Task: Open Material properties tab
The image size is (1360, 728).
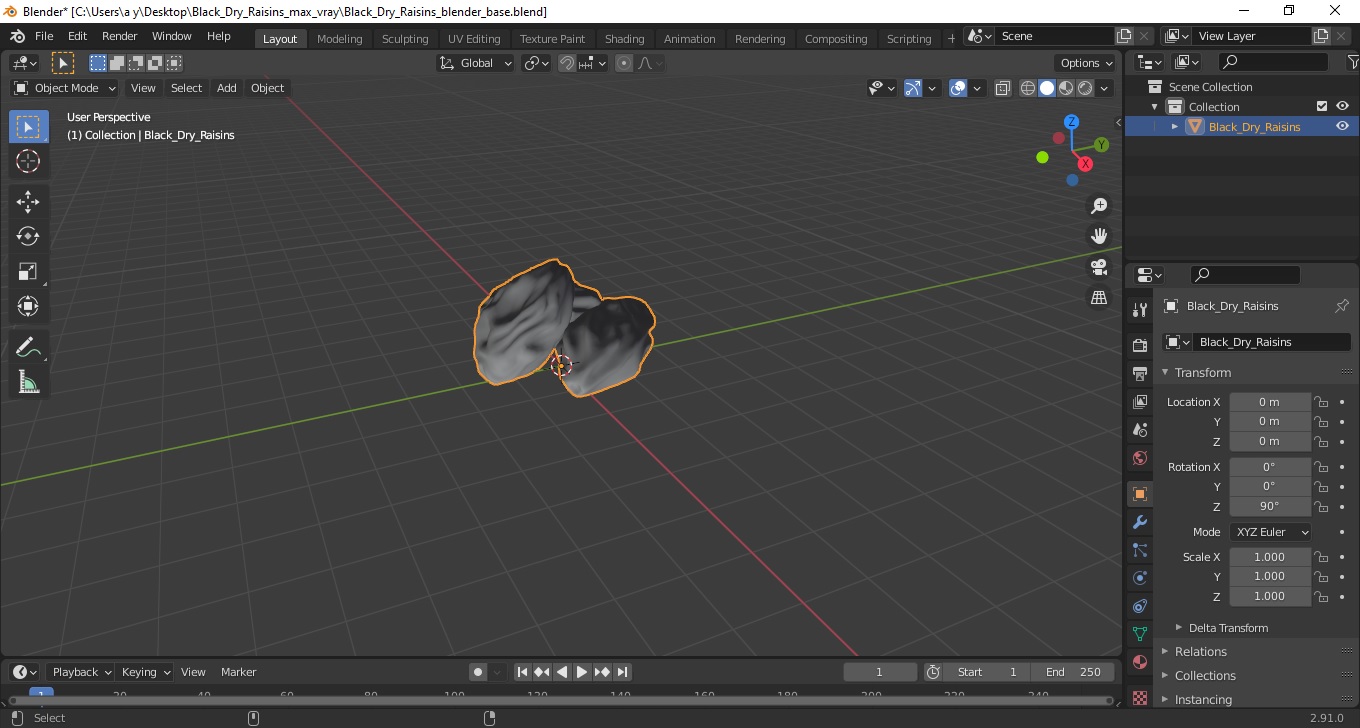Action: pyautogui.click(x=1139, y=662)
